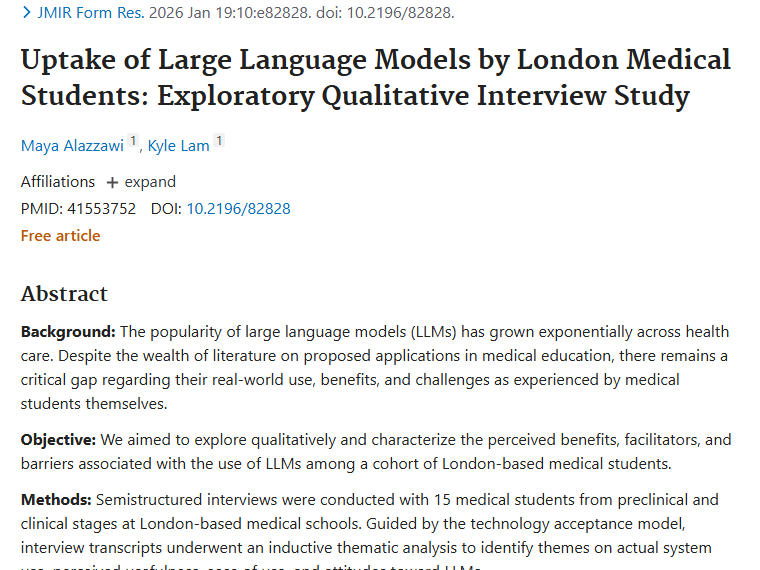Click the Affiliations label
The height and width of the screenshot is (570, 760).
(x=58, y=182)
